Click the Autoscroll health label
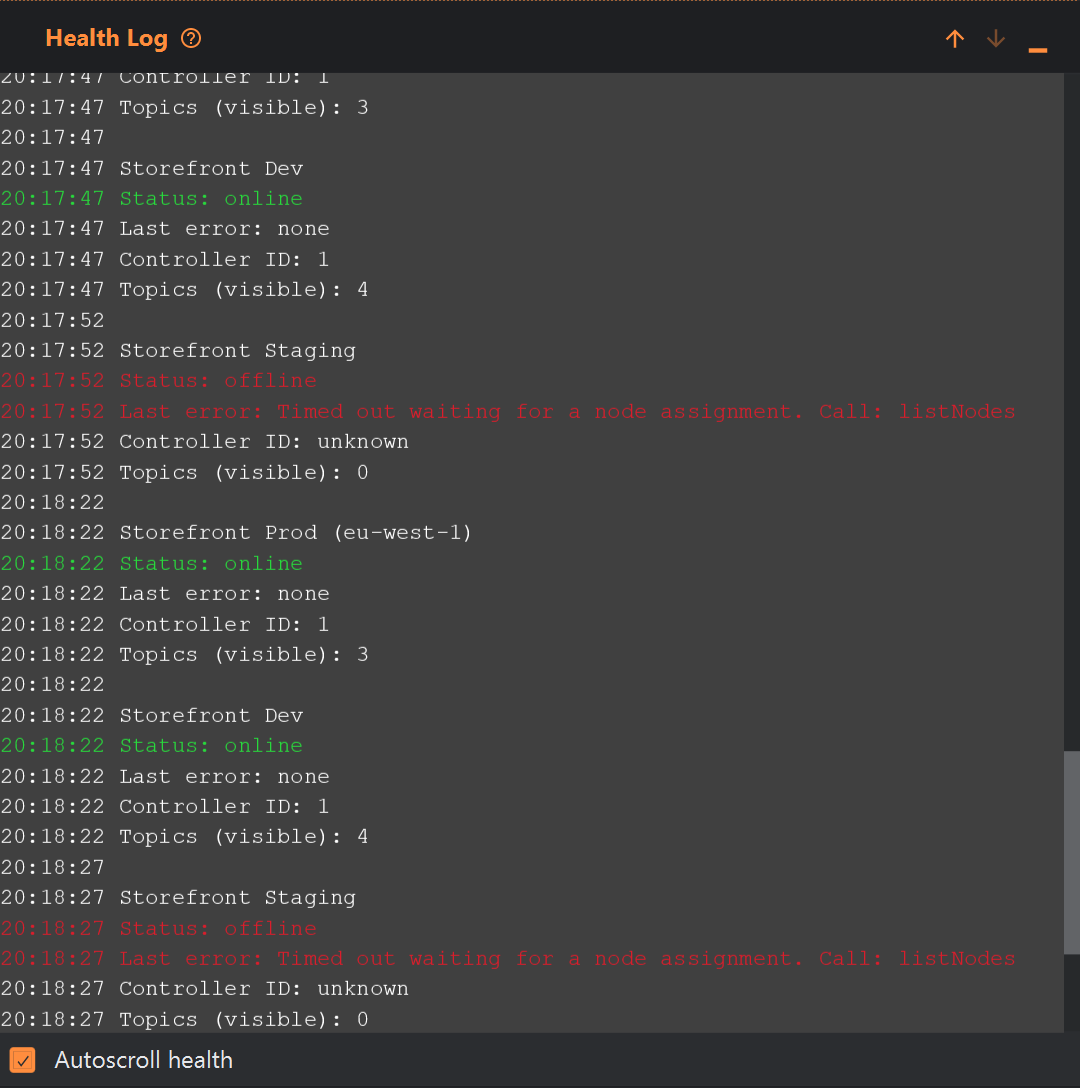1080x1088 pixels. click(x=144, y=1060)
